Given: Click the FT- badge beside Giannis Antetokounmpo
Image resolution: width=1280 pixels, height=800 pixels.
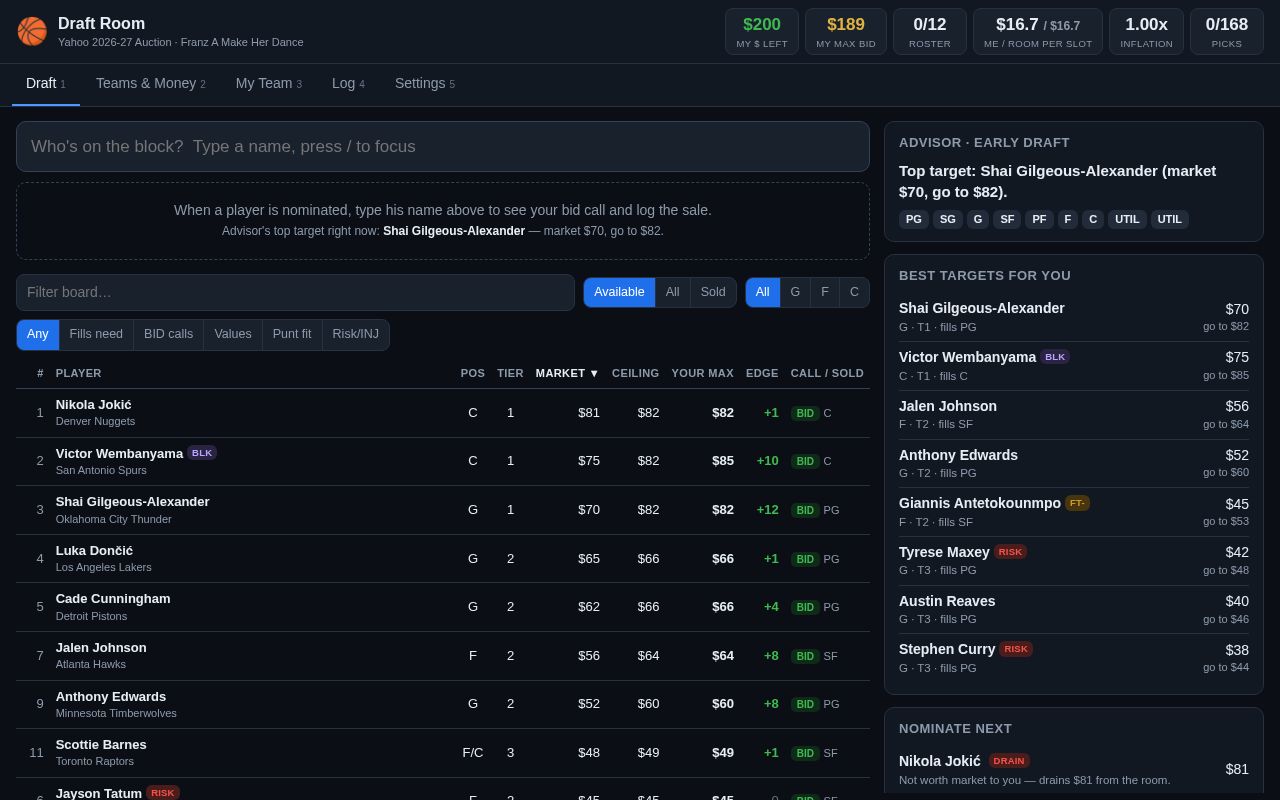Looking at the screenshot, I should [1077, 503].
